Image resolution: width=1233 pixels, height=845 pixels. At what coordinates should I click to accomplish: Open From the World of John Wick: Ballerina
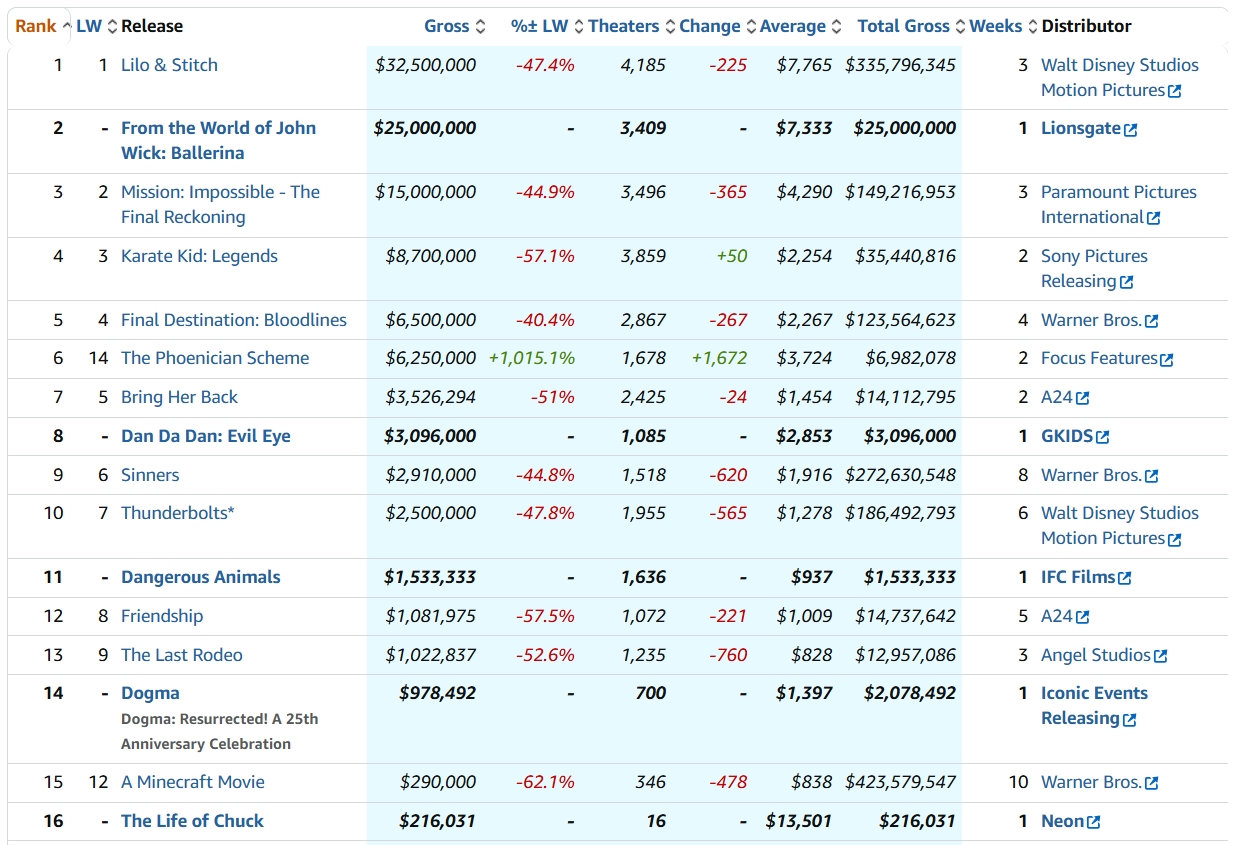tap(218, 140)
